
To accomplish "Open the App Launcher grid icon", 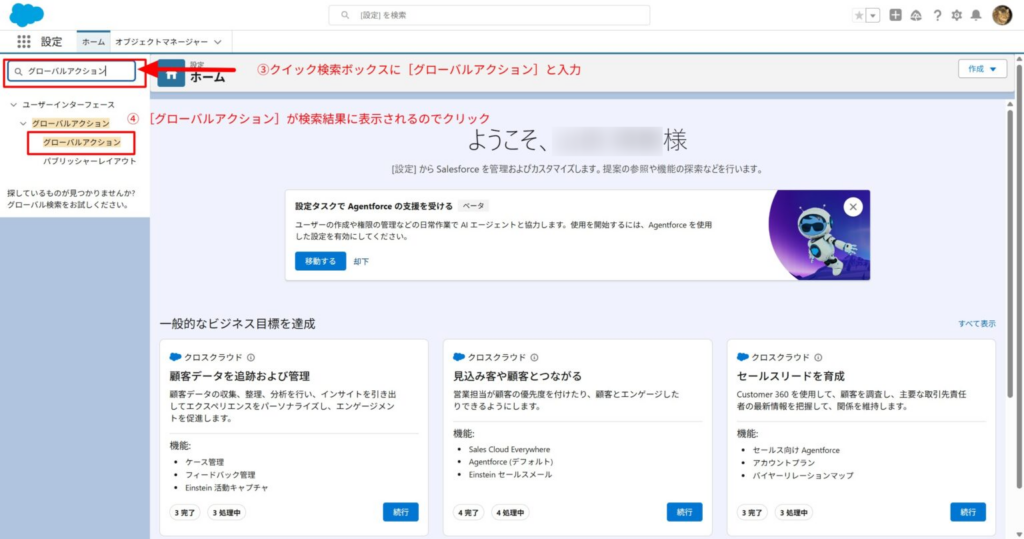I will click(x=24, y=42).
